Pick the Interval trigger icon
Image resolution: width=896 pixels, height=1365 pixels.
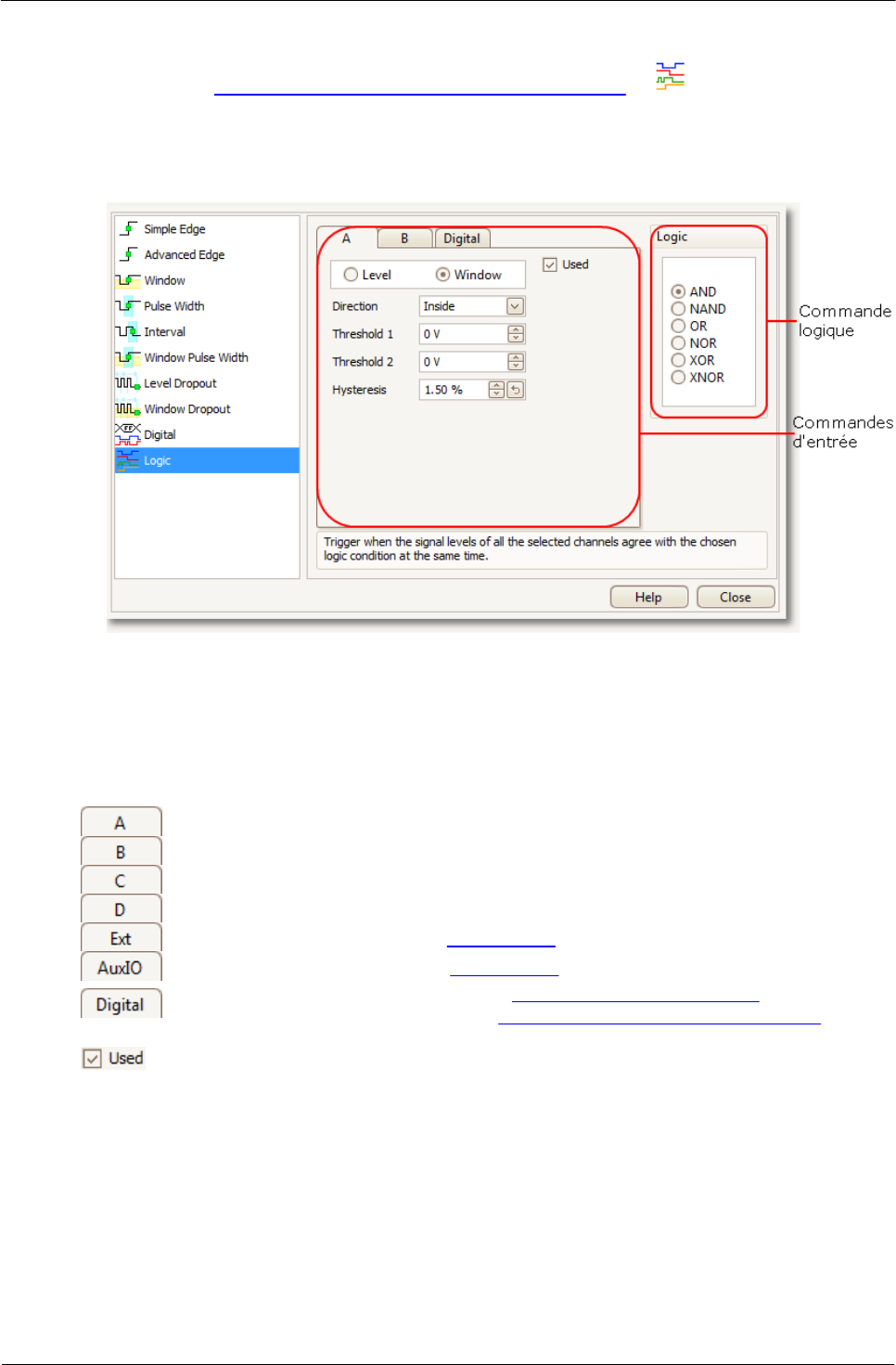pyautogui.click(x=128, y=331)
